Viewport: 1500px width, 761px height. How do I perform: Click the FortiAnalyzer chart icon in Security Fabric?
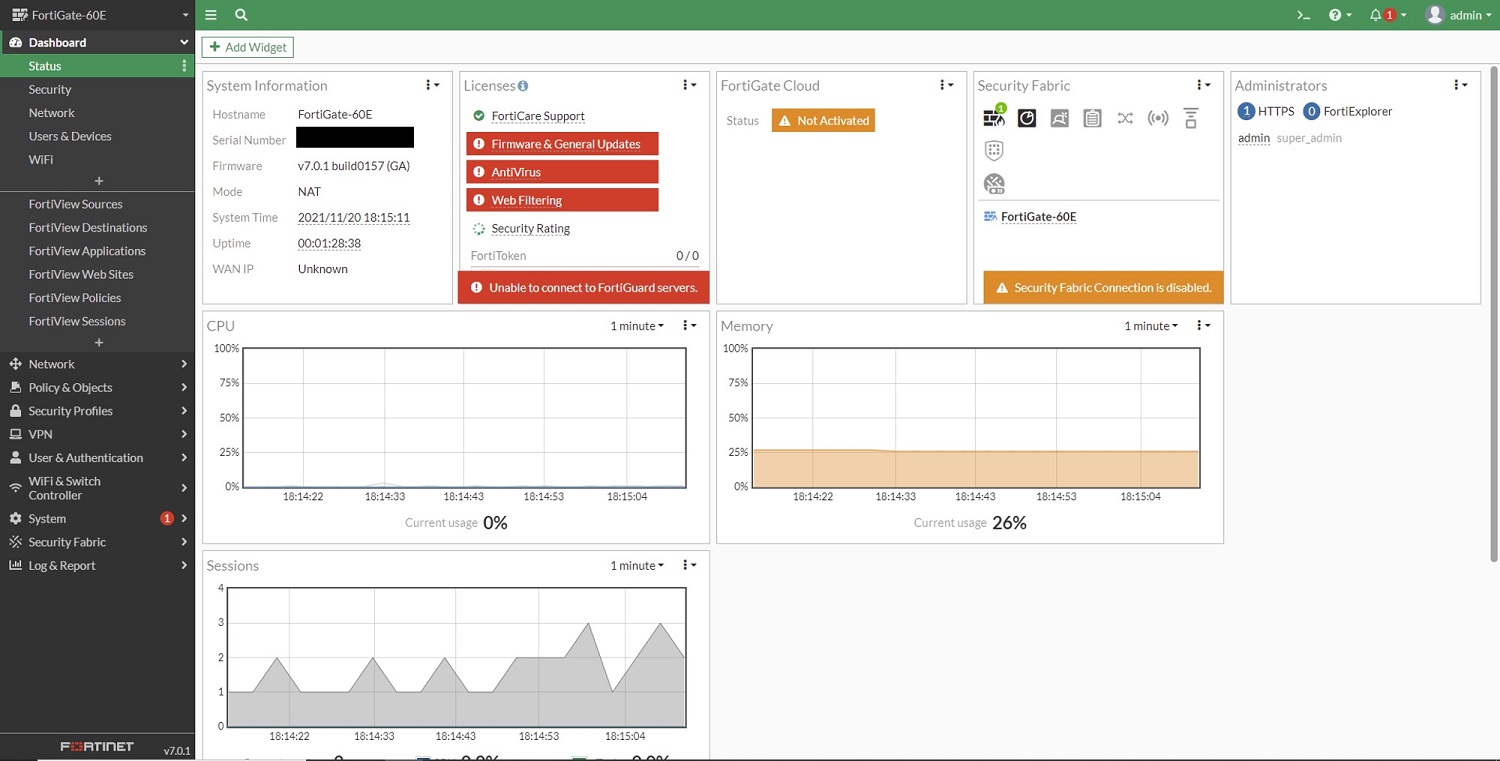pos(1027,118)
